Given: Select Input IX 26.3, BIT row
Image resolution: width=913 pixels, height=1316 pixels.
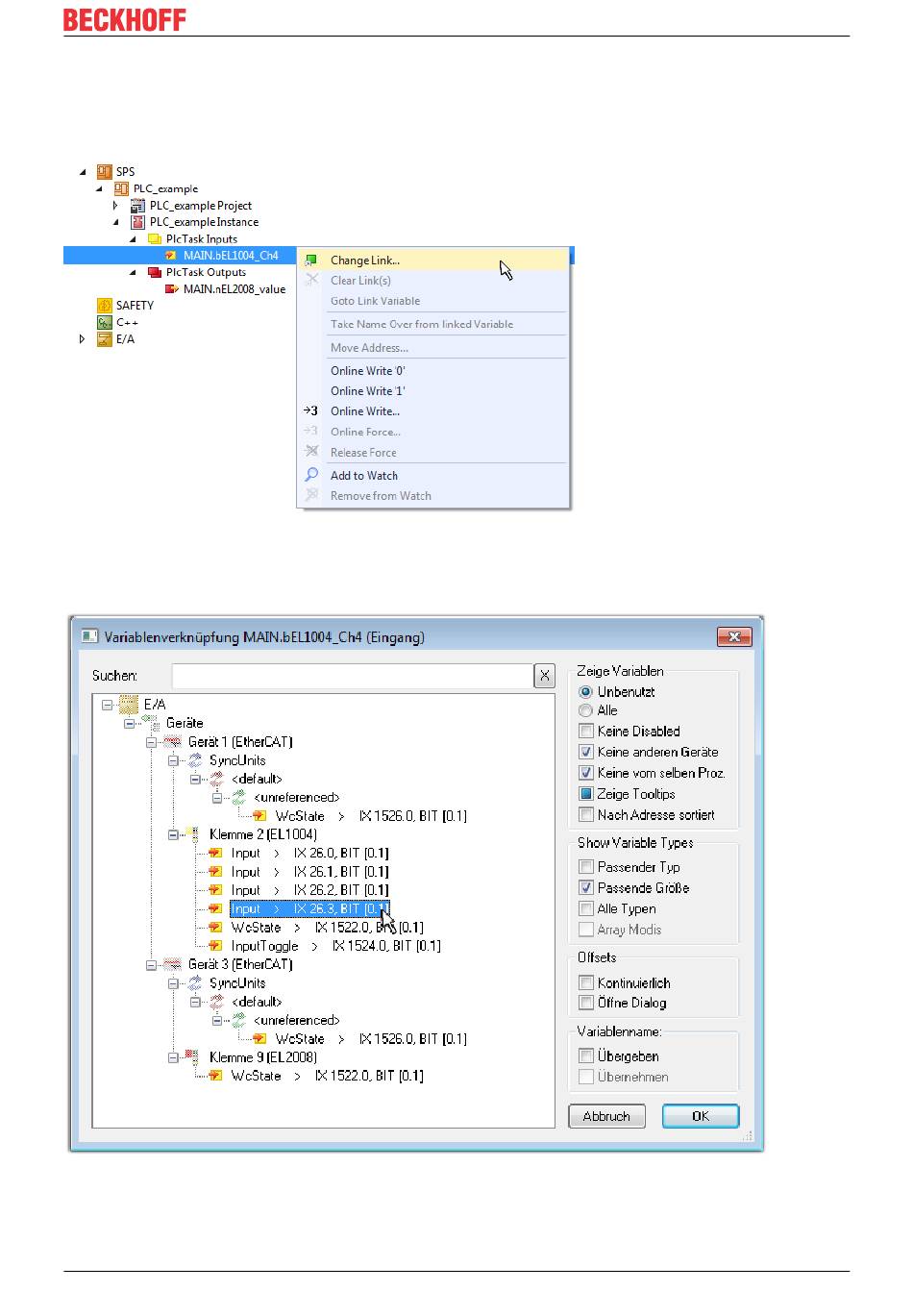Looking at the screenshot, I should (309, 908).
